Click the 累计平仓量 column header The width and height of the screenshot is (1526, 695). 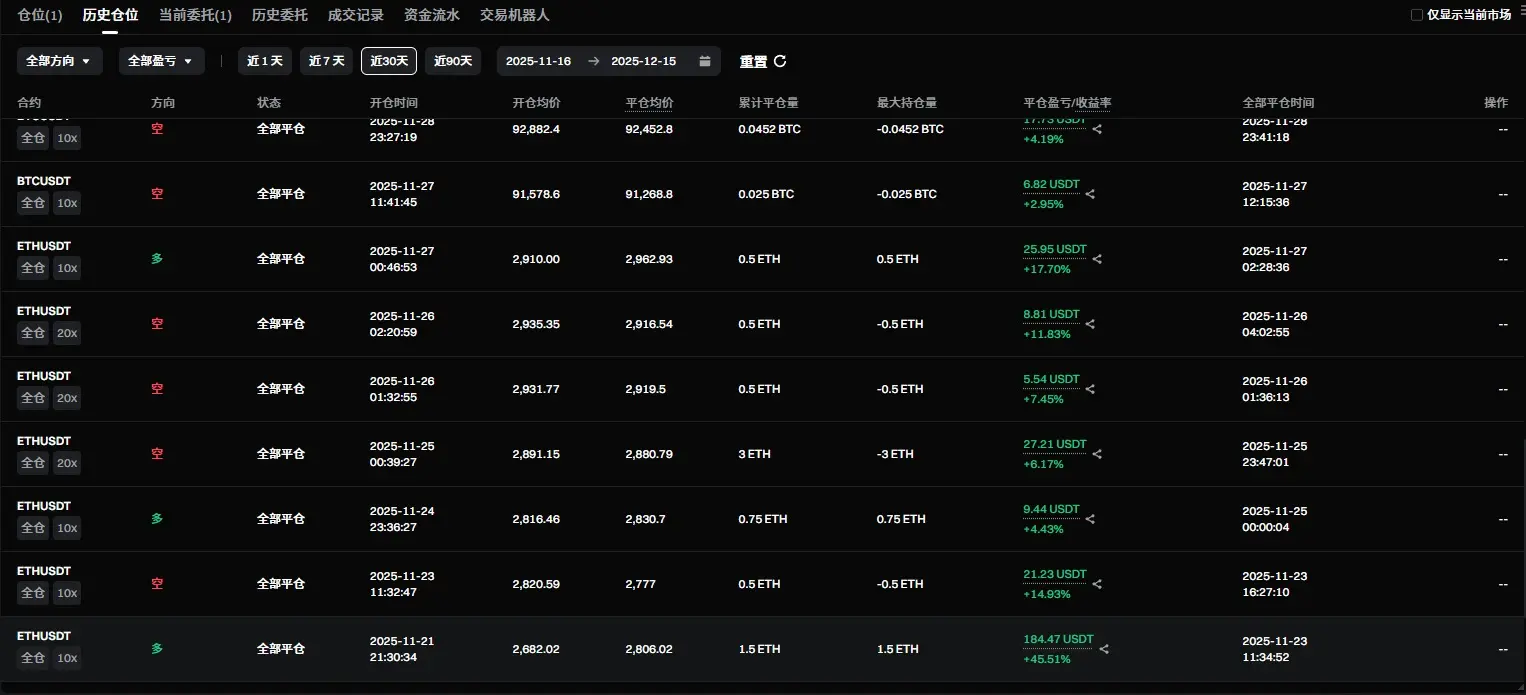[768, 103]
